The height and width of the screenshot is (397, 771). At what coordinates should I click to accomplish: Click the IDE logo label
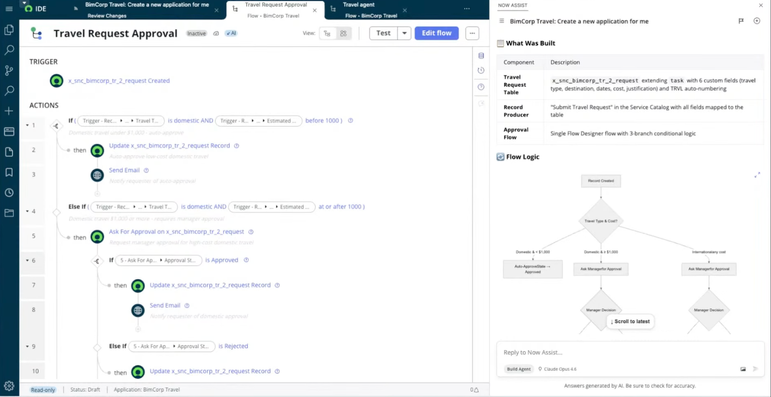click(x=35, y=9)
